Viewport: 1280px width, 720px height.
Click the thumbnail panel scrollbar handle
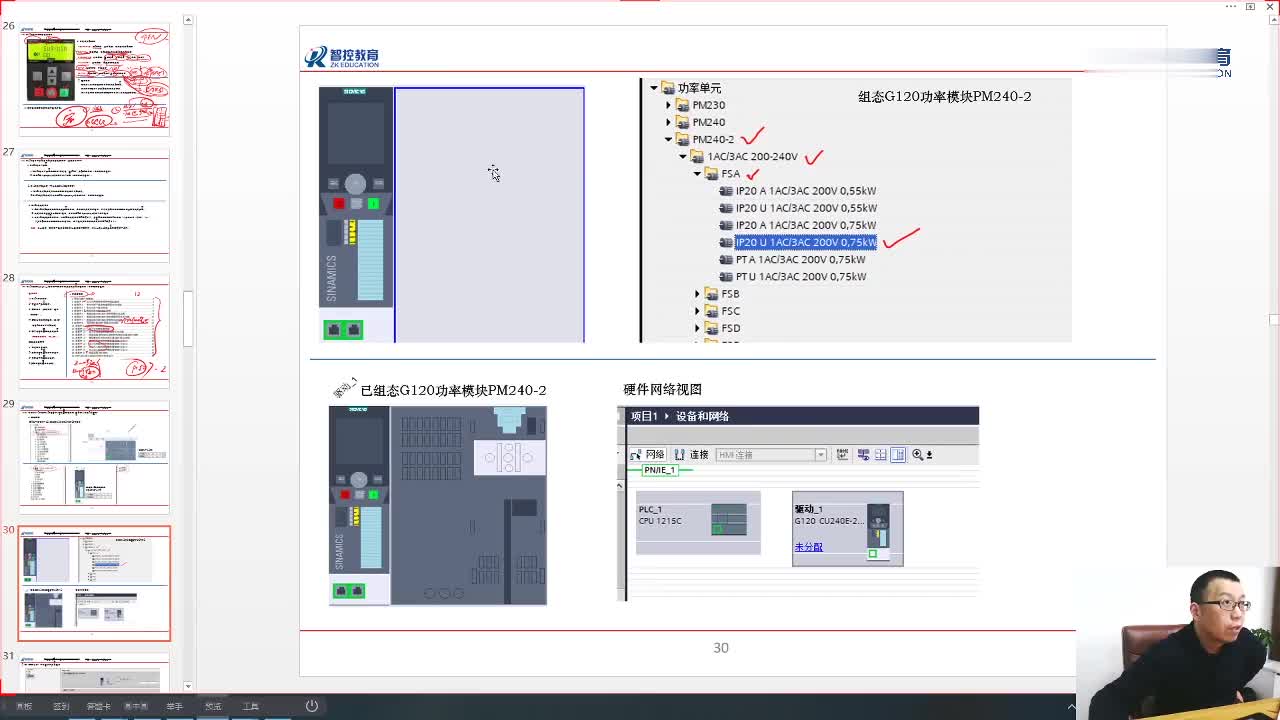187,318
